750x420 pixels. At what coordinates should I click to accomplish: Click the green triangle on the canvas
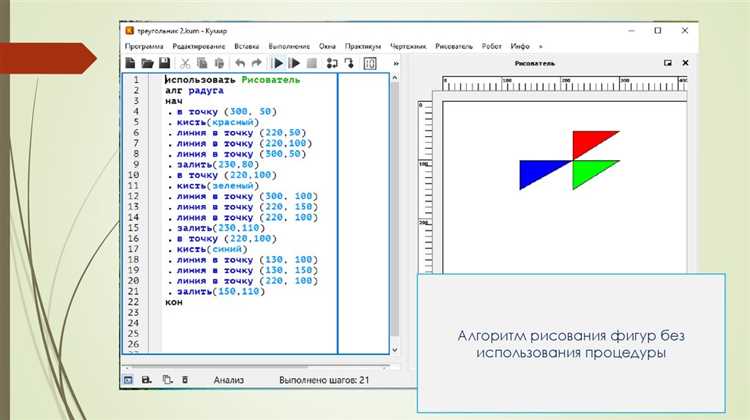coord(588,170)
